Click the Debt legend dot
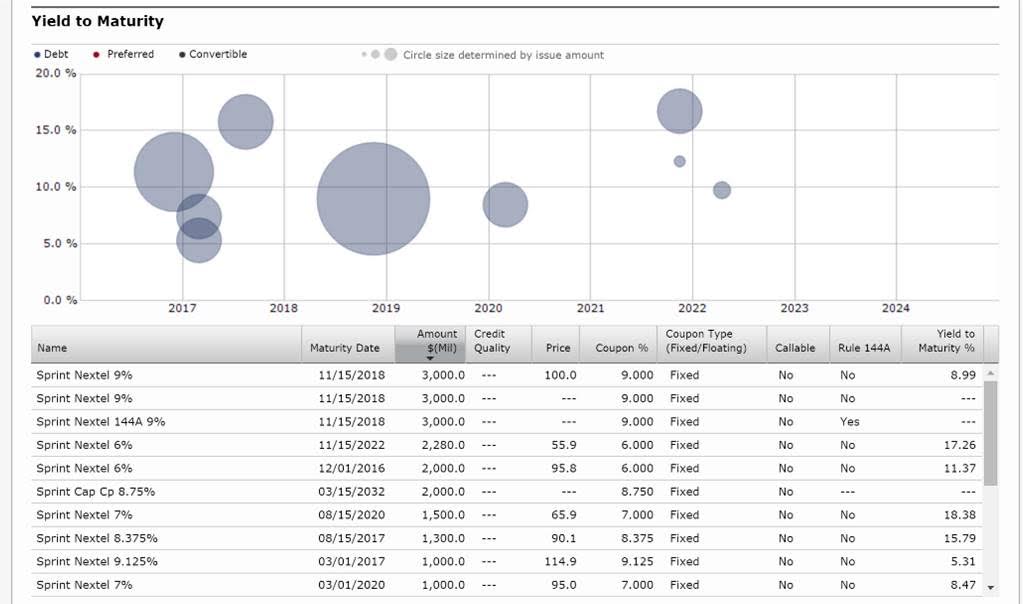This screenshot has height=604, width=1023. click(37, 55)
